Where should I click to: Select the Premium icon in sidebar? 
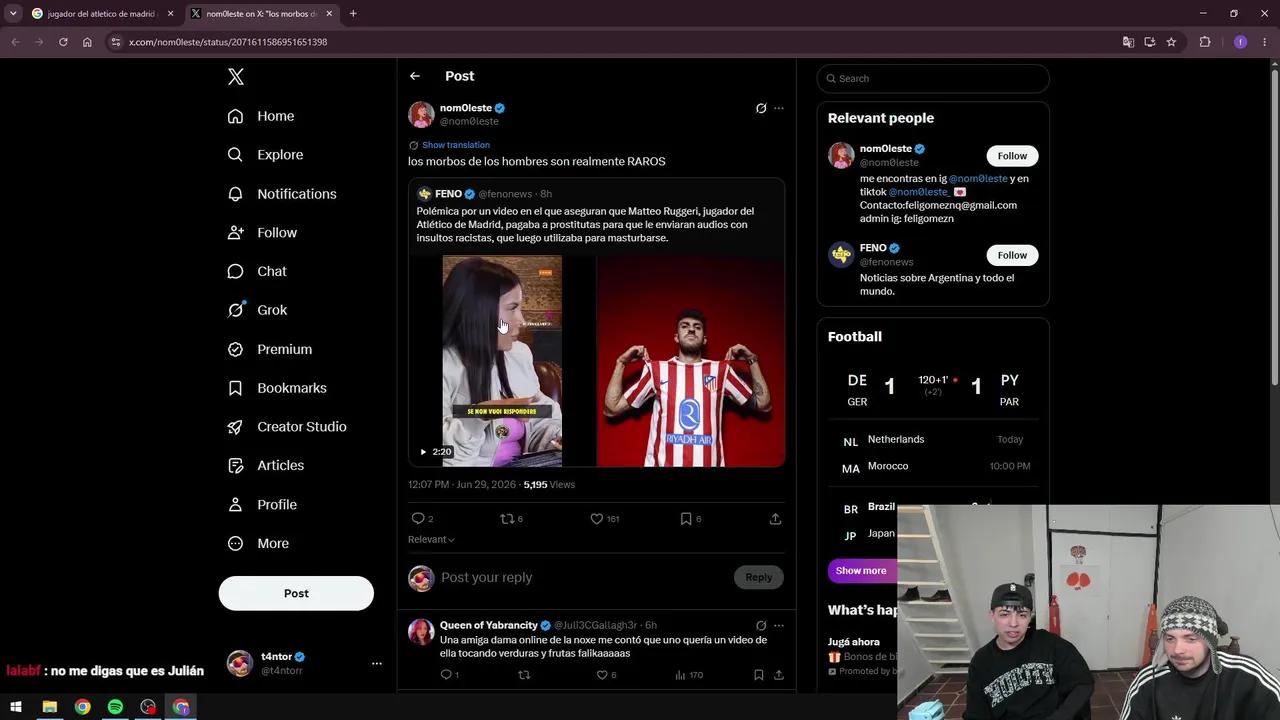point(236,349)
